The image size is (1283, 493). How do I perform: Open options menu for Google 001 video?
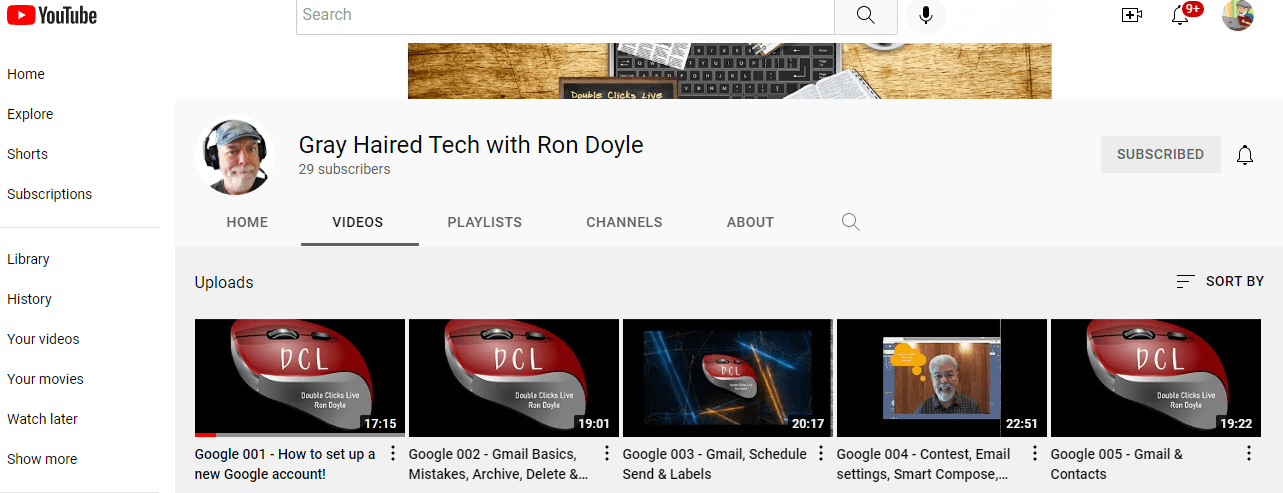(x=393, y=454)
